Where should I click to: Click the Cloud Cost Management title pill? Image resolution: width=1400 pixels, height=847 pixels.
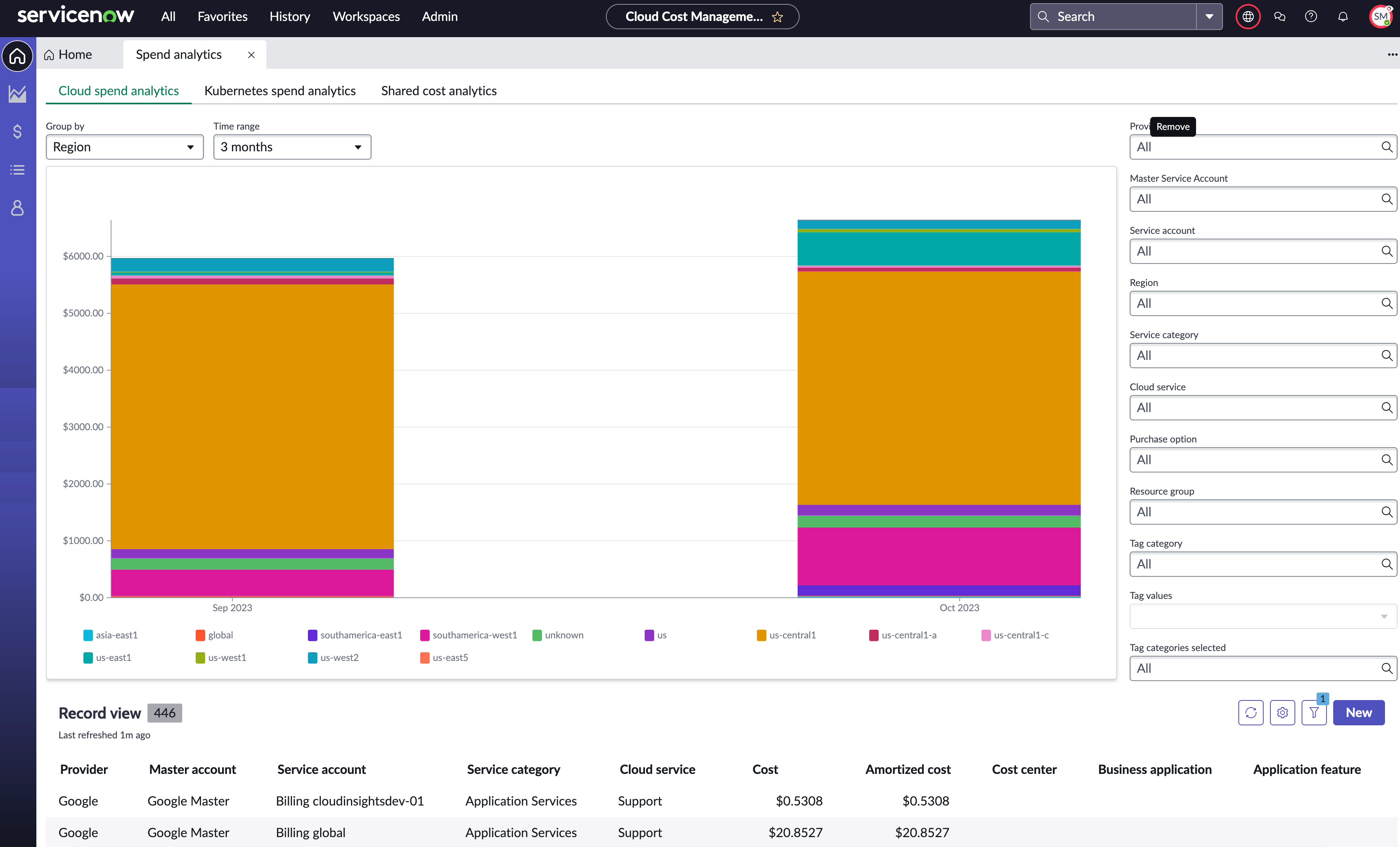702,17
